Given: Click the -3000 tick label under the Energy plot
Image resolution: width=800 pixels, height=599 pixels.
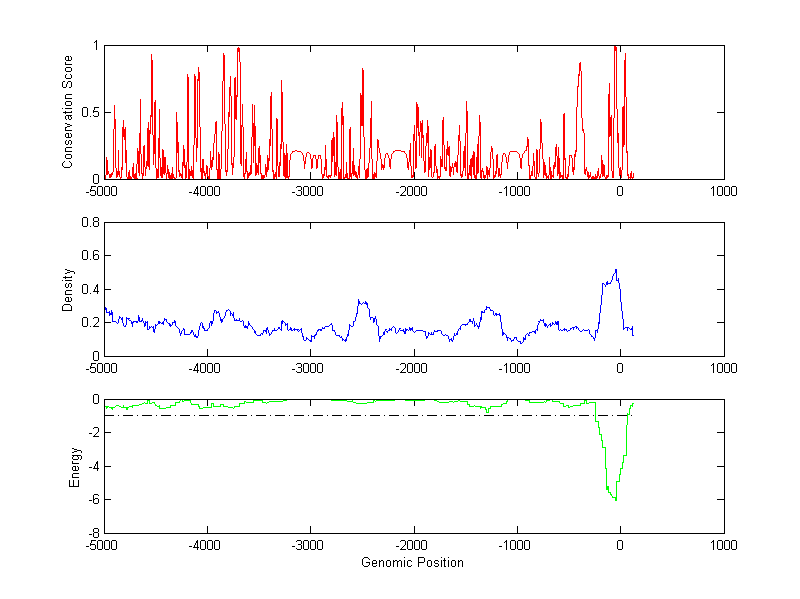Looking at the screenshot, I should click(x=310, y=545).
